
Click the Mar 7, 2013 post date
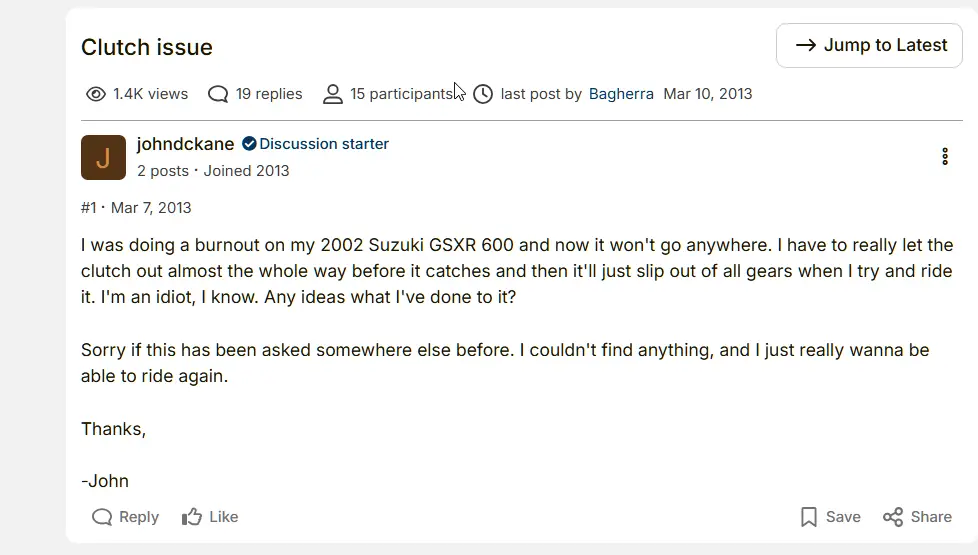[151, 208]
